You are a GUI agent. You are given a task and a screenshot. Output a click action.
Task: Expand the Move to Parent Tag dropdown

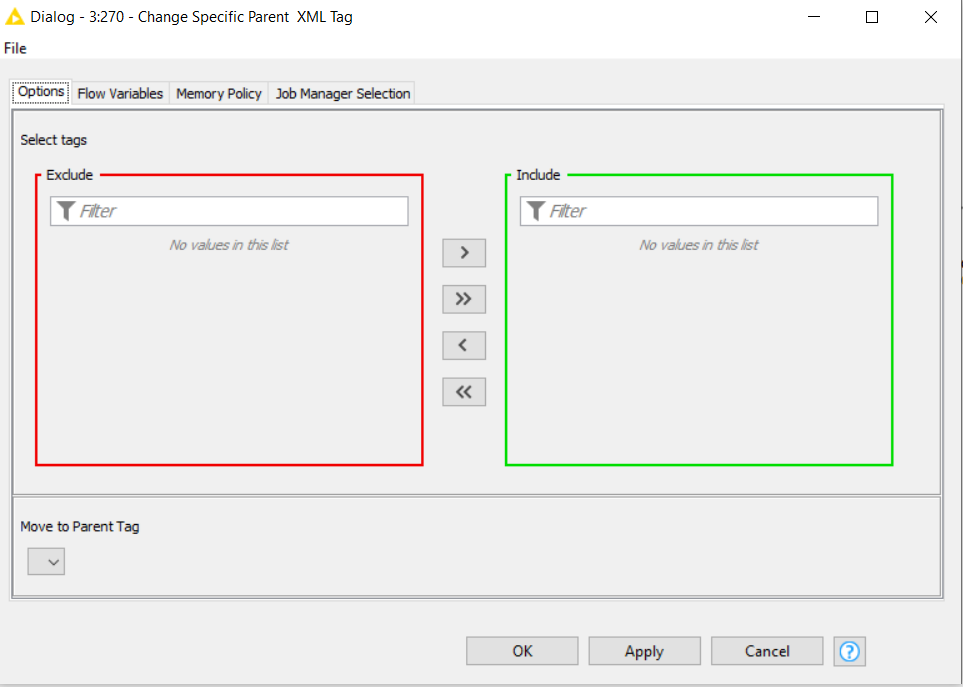point(46,562)
